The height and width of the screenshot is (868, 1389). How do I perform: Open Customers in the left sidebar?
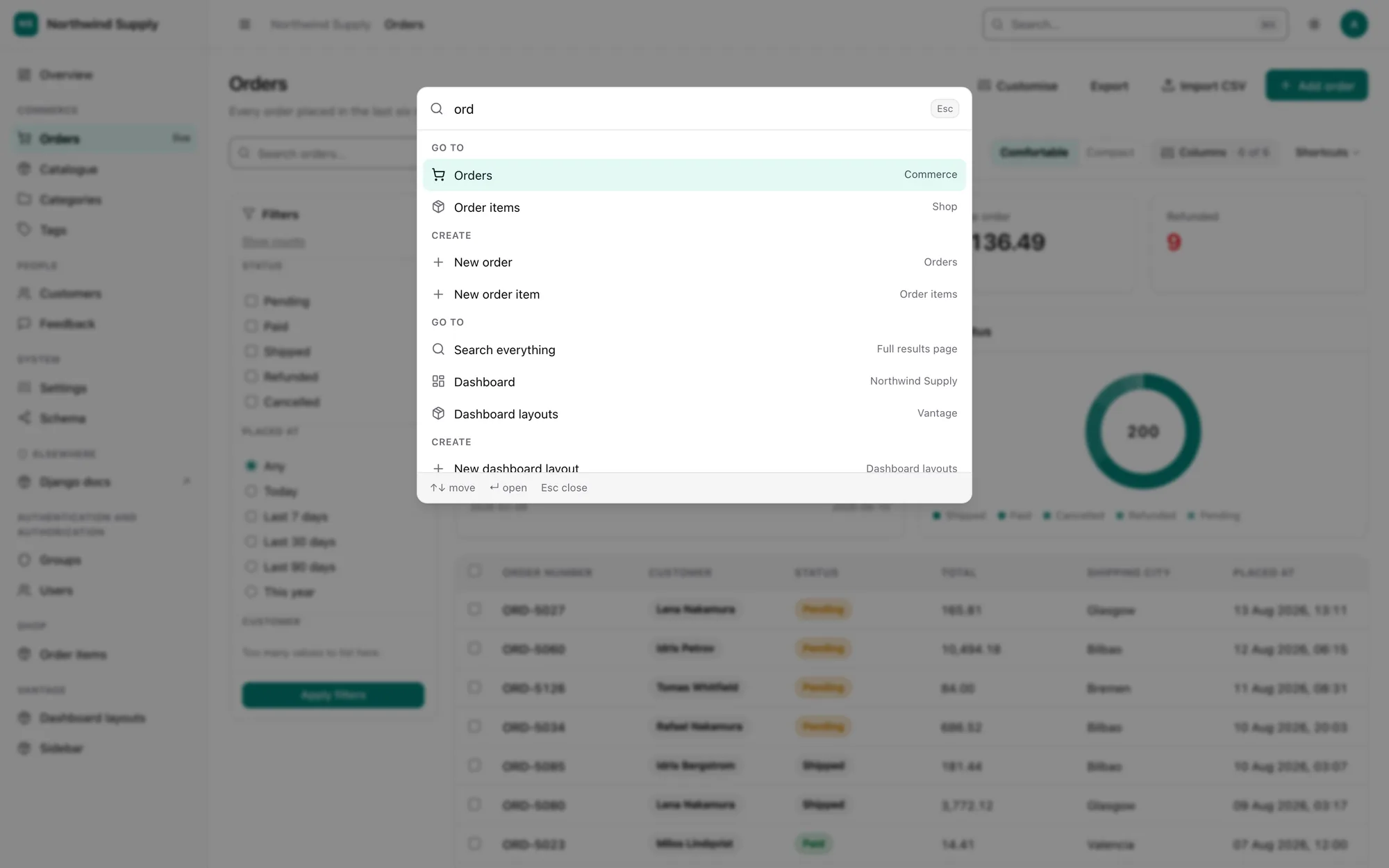point(104,293)
